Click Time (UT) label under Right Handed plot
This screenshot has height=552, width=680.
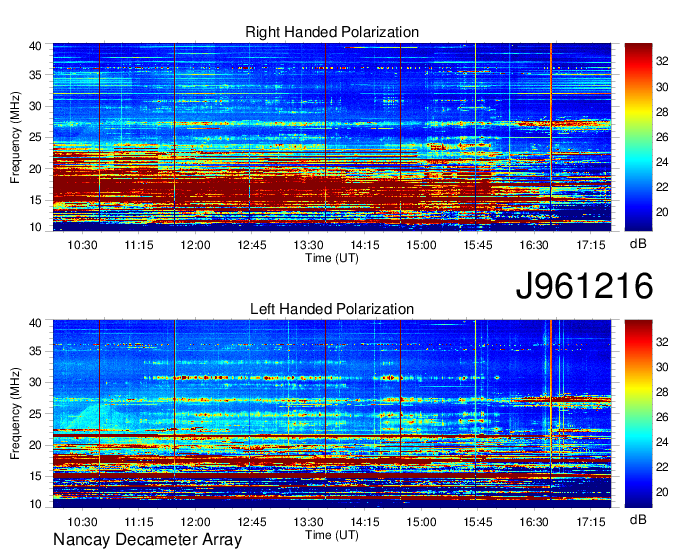pos(332,258)
